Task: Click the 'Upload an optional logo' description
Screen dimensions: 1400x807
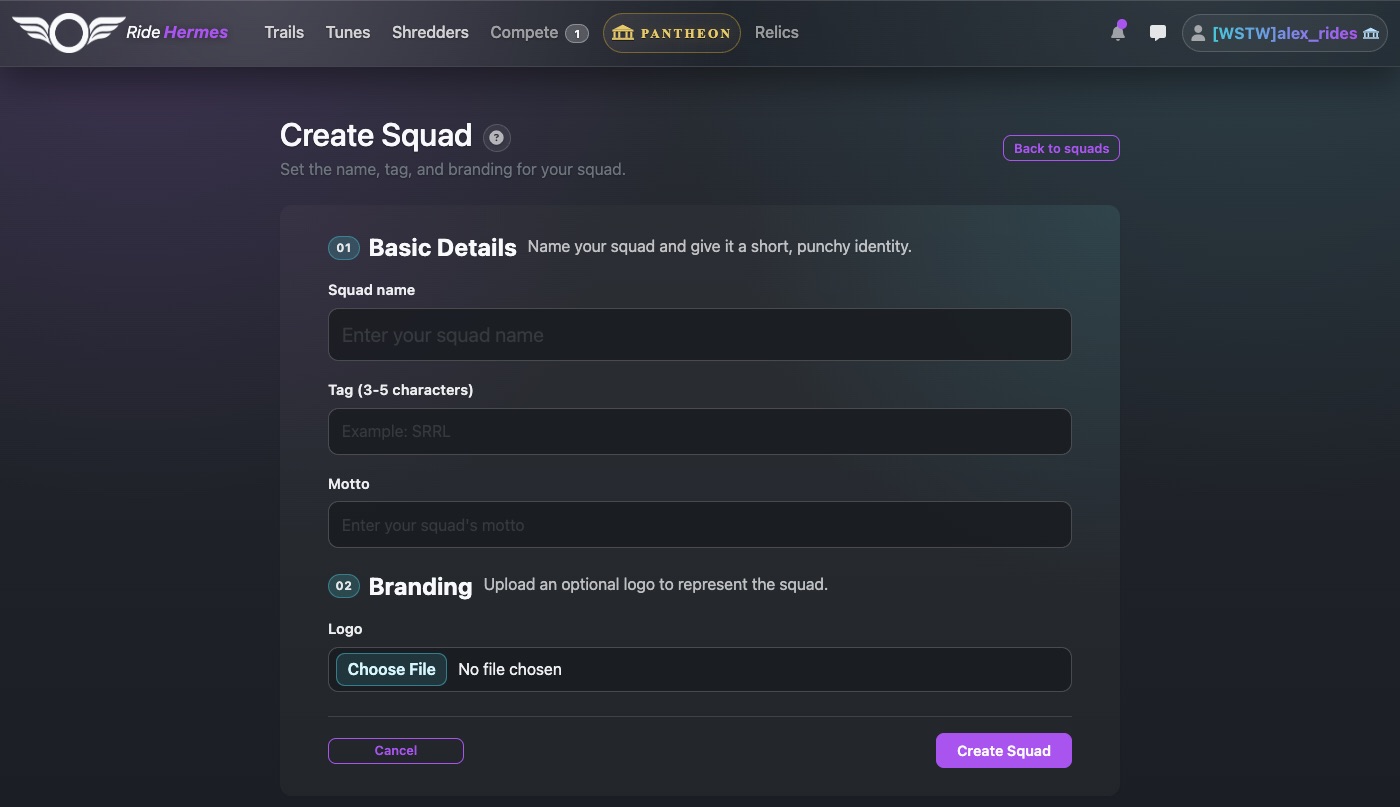Action: tap(656, 584)
